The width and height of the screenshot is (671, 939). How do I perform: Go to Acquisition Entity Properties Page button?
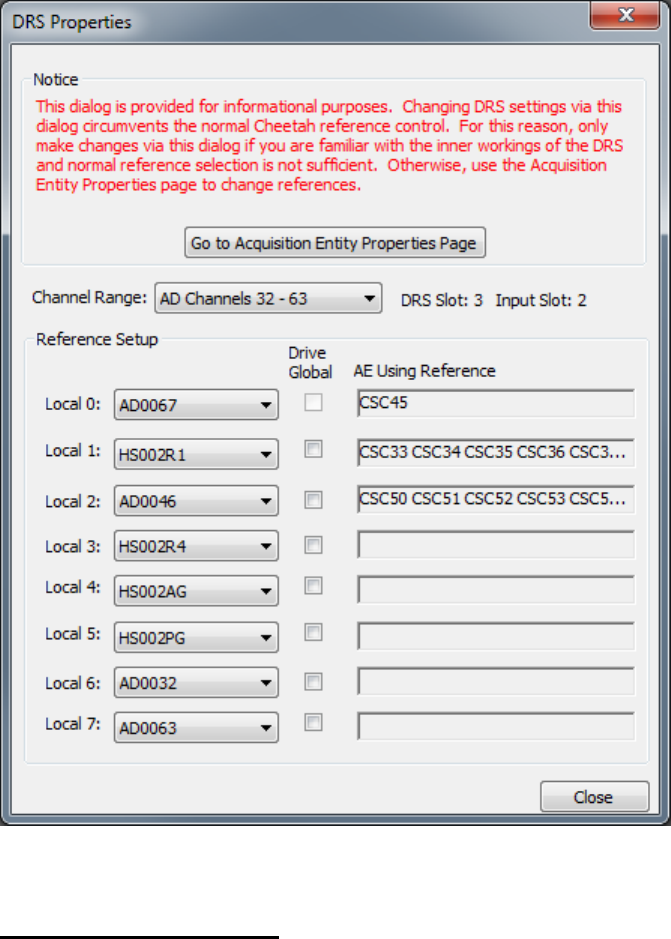pyautogui.click(x=335, y=243)
